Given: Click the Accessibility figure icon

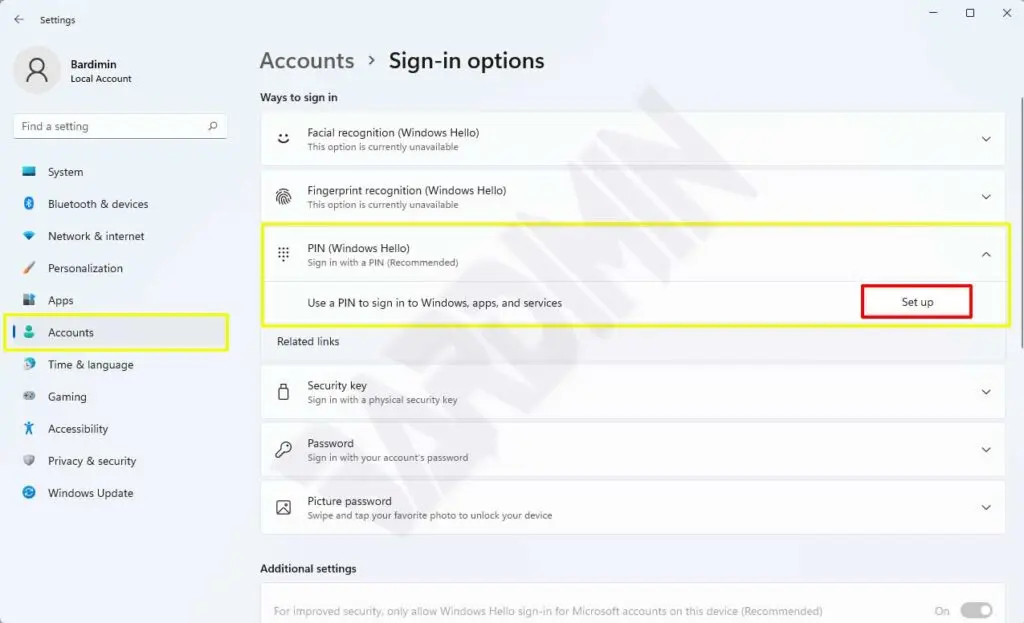Looking at the screenshot, I should [29, 428].
